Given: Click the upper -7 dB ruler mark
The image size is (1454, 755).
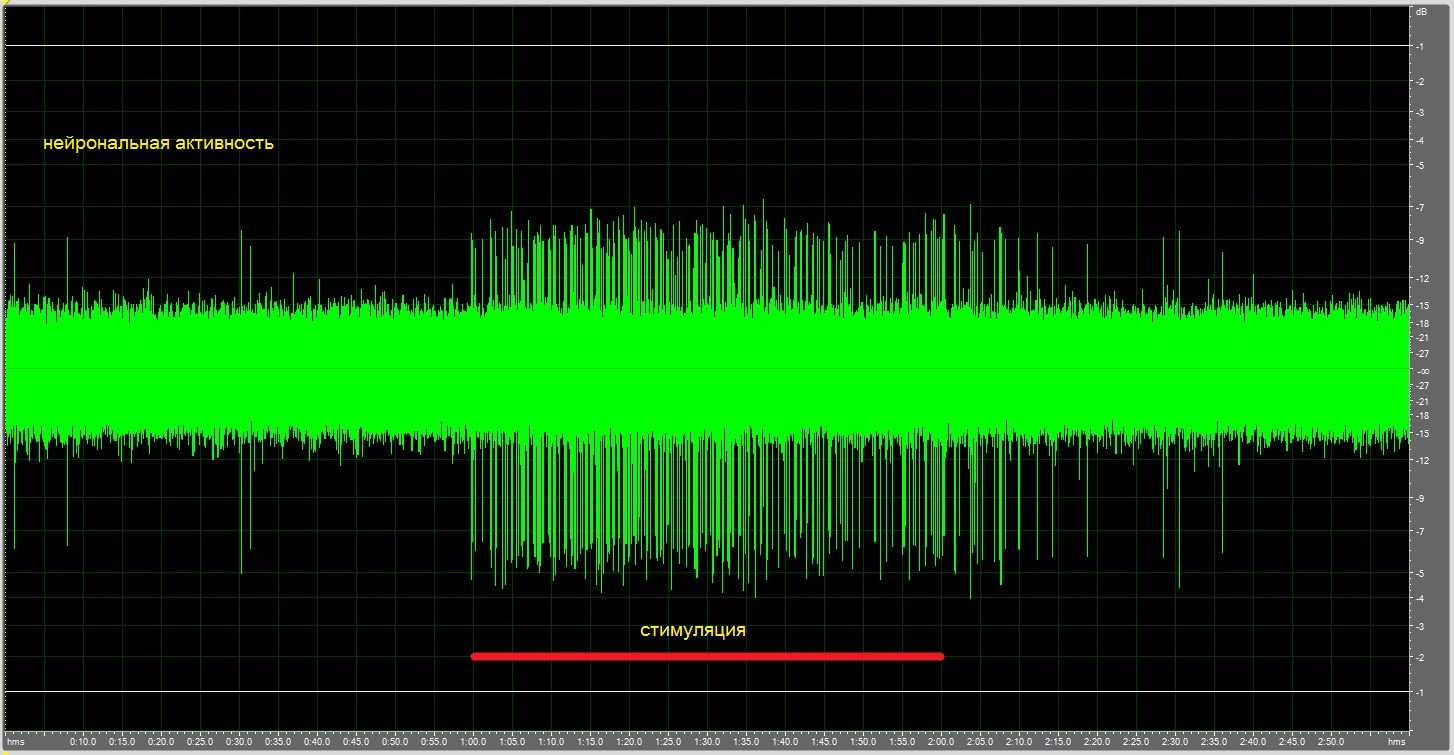Looking at the screenshot, I should [1421, 207].
